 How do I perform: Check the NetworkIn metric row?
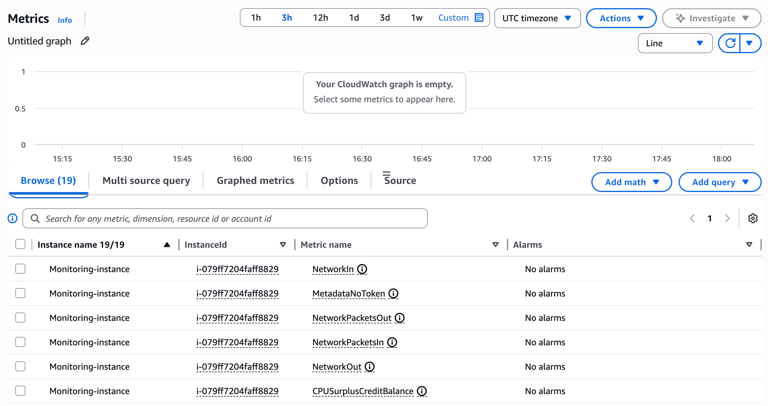(20, 269)
